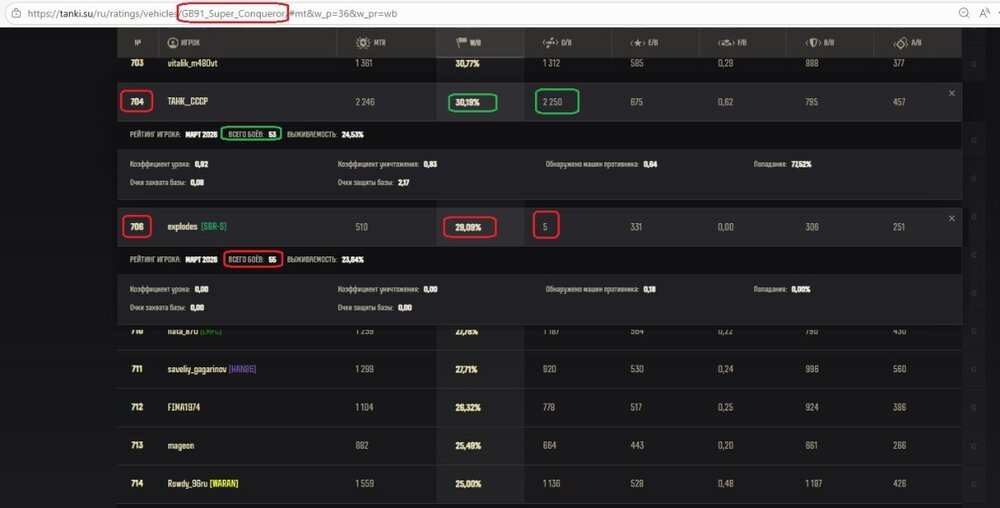Expand row 713 mageon details

[974, 446]
